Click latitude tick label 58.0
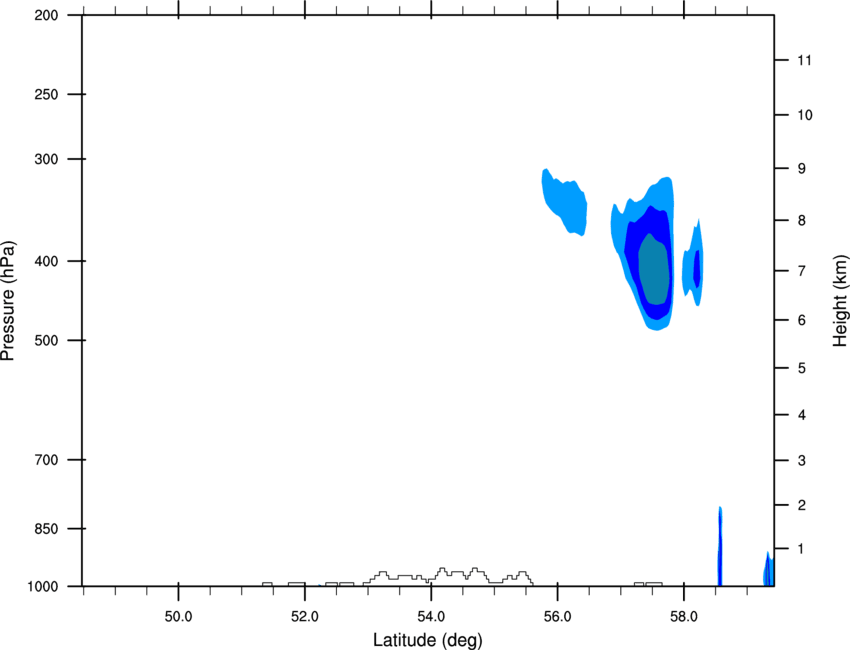 [684, 617]
